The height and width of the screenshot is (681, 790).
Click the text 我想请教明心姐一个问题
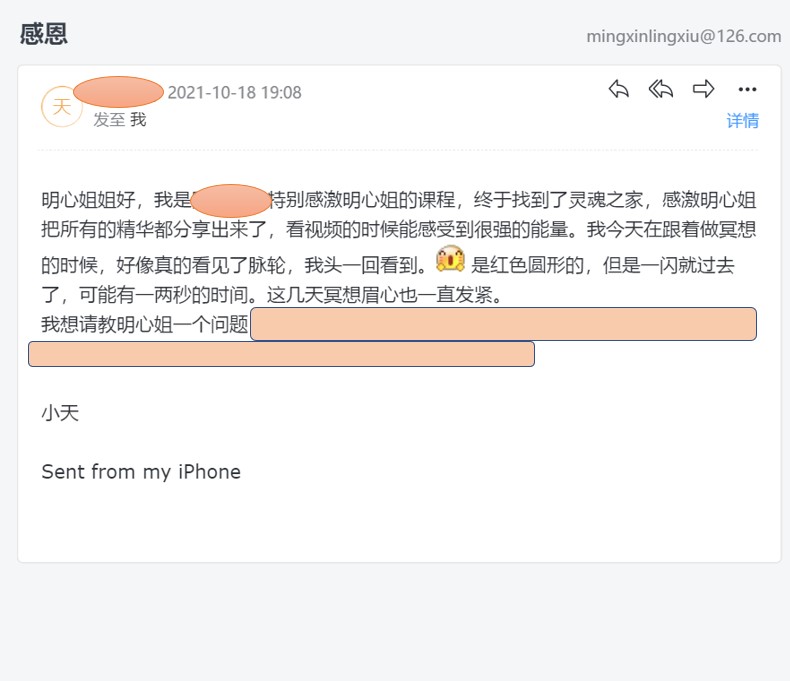pos(145,324)
